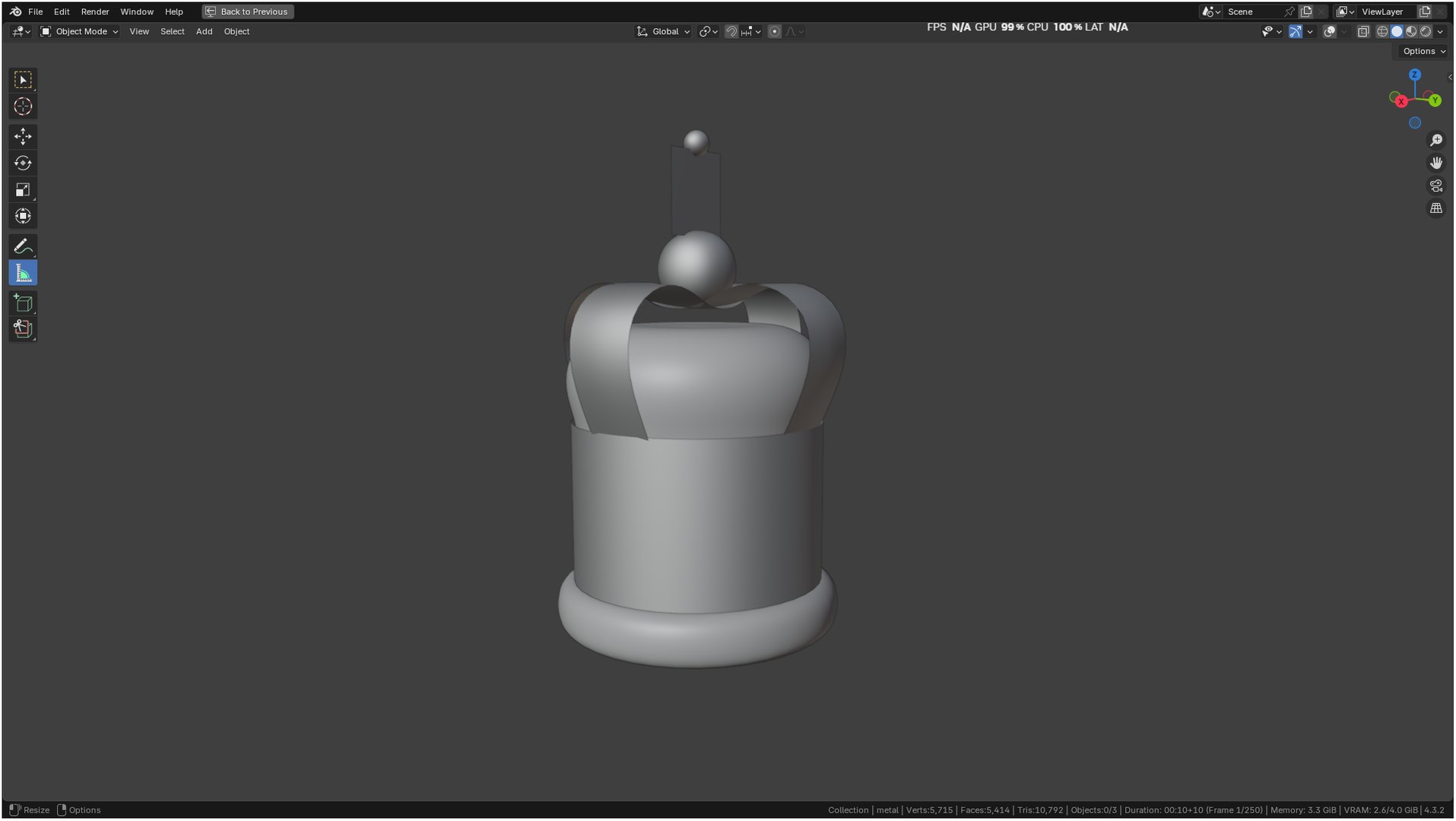Switch to rendered viewport shading
The width and height of the screenshot is (1456, 821).
1426,31
